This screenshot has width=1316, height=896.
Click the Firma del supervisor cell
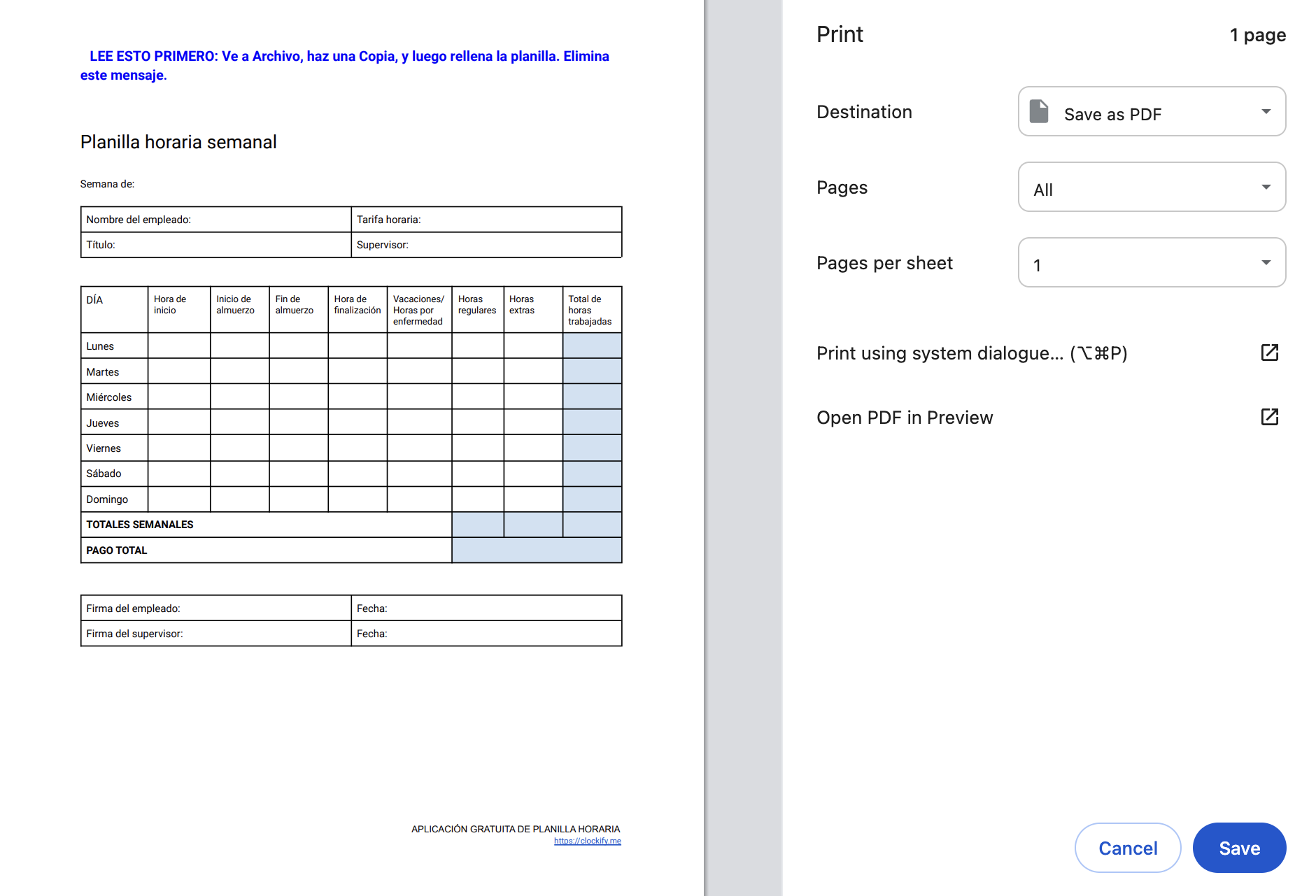click(215, 634)
